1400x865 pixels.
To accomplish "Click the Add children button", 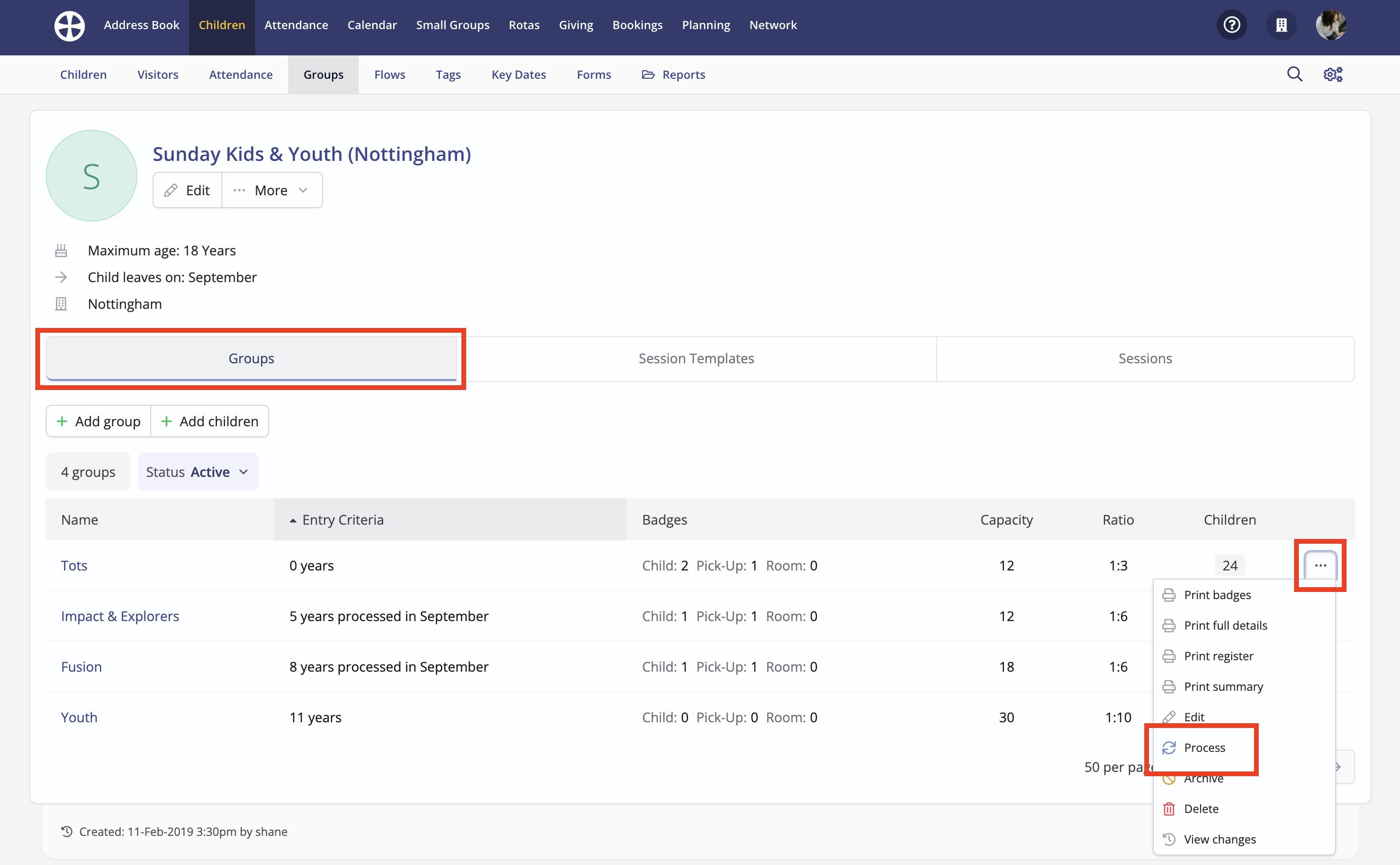I will [x=210, y=422].
